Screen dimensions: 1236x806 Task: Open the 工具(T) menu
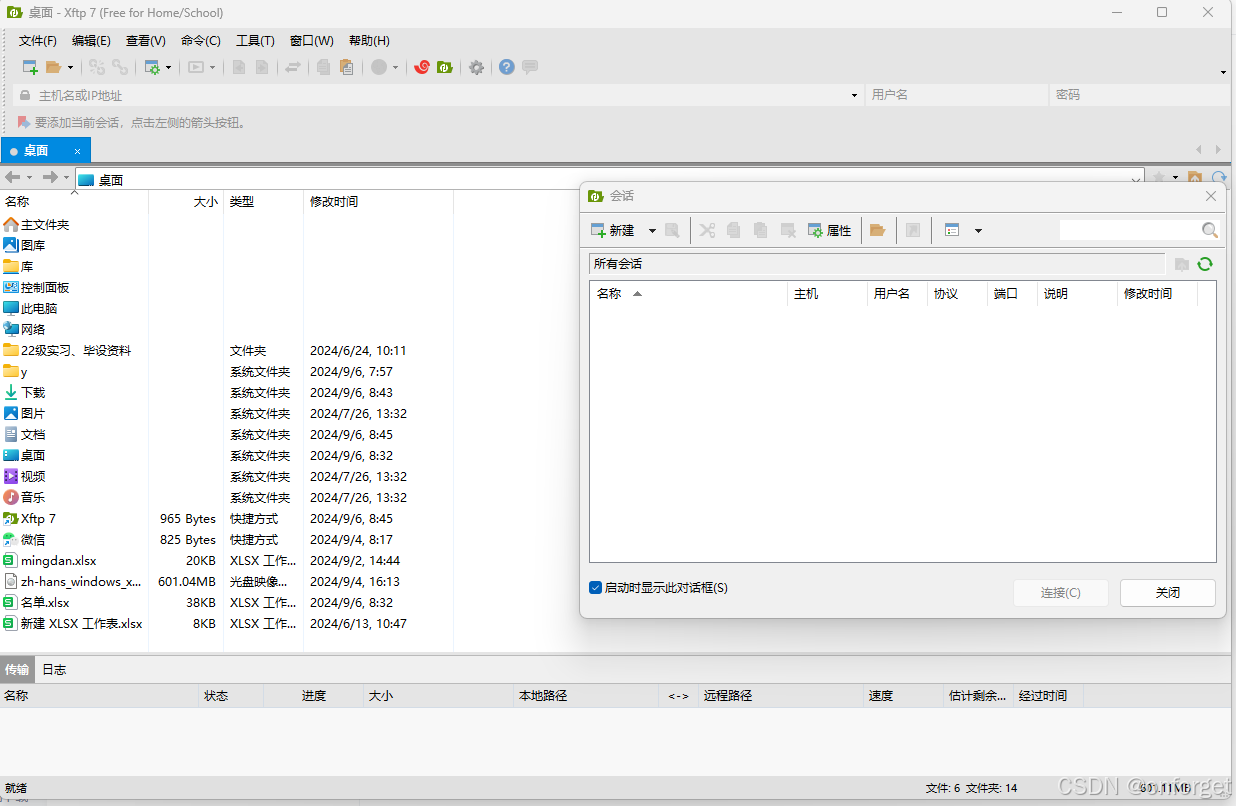pyautogui.click(x=255, y=41)
